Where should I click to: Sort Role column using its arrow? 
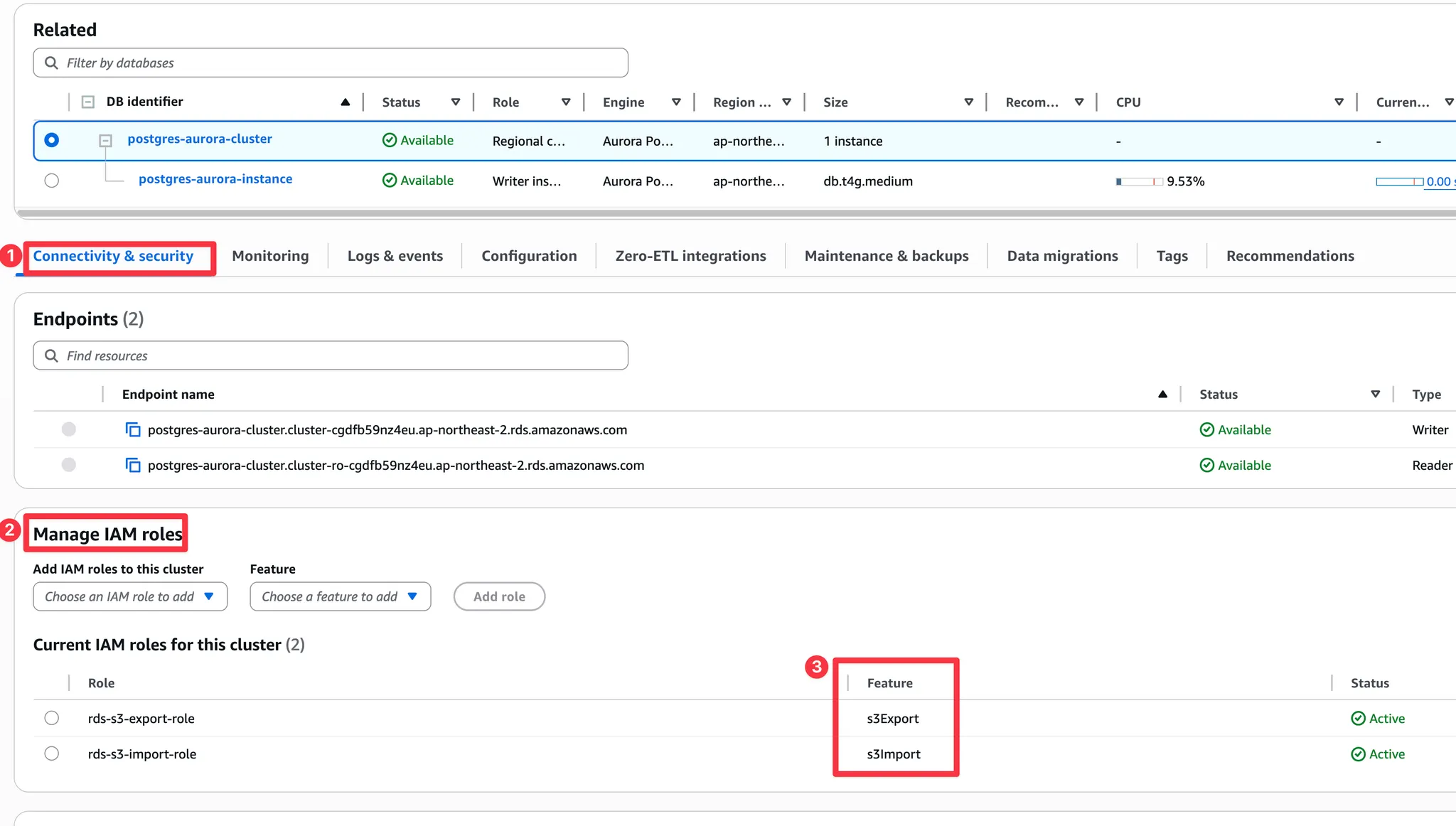[x=566, y=102]
